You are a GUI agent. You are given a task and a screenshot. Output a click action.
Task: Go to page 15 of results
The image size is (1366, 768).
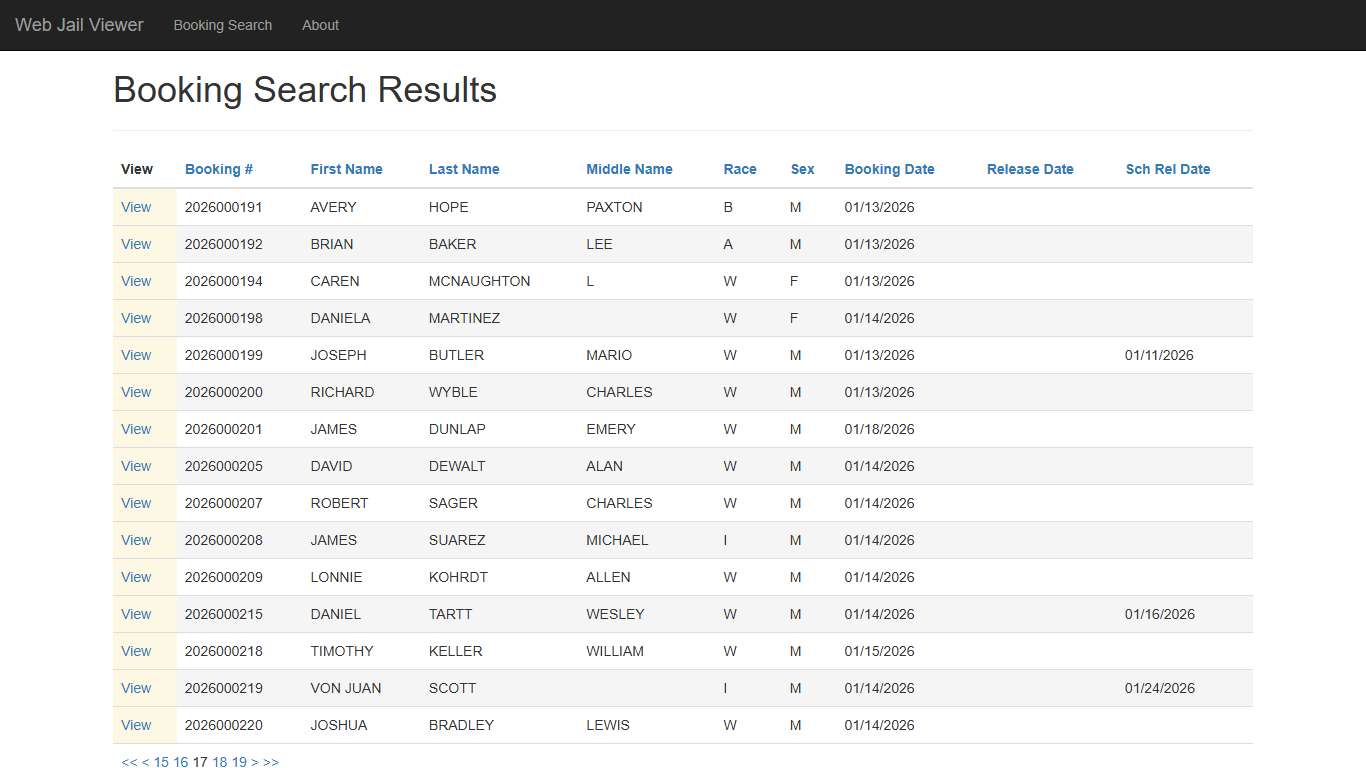pos(162,762)
